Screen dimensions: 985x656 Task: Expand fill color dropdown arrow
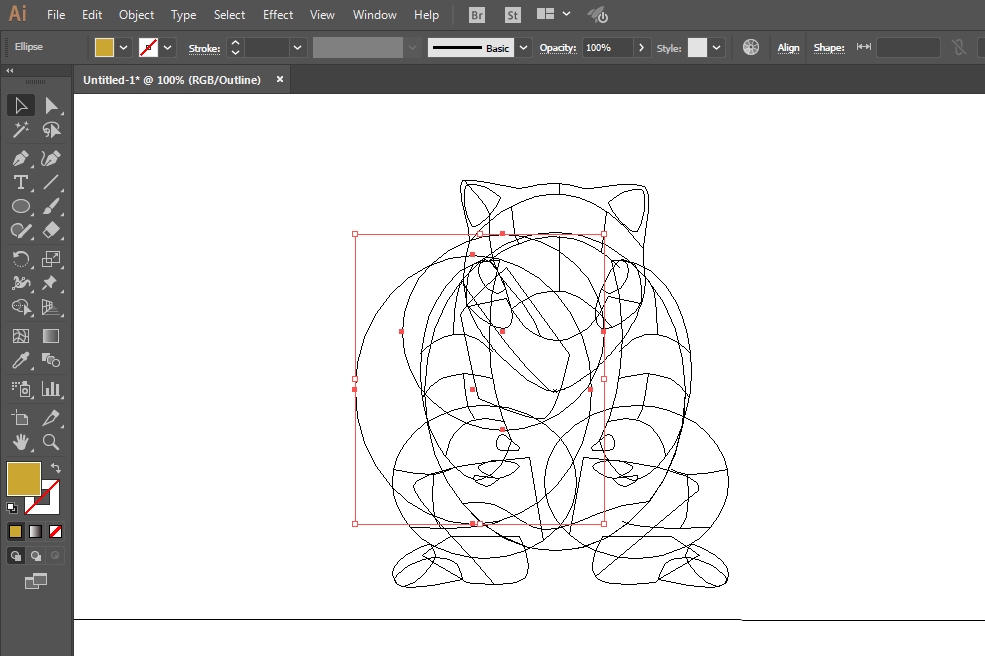[x=124, y=48]
